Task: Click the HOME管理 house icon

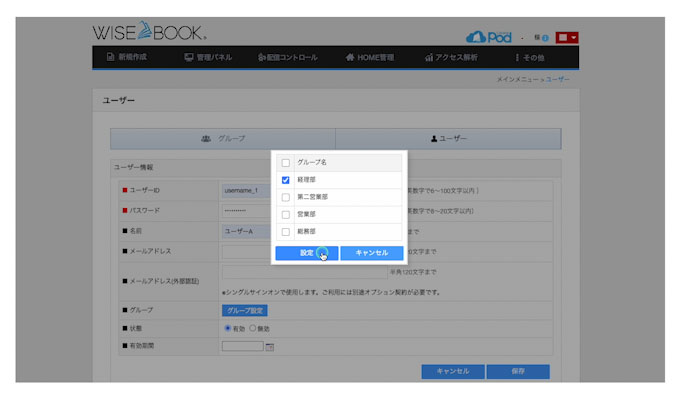Action: pyautogui.click(x=350, y=58)
